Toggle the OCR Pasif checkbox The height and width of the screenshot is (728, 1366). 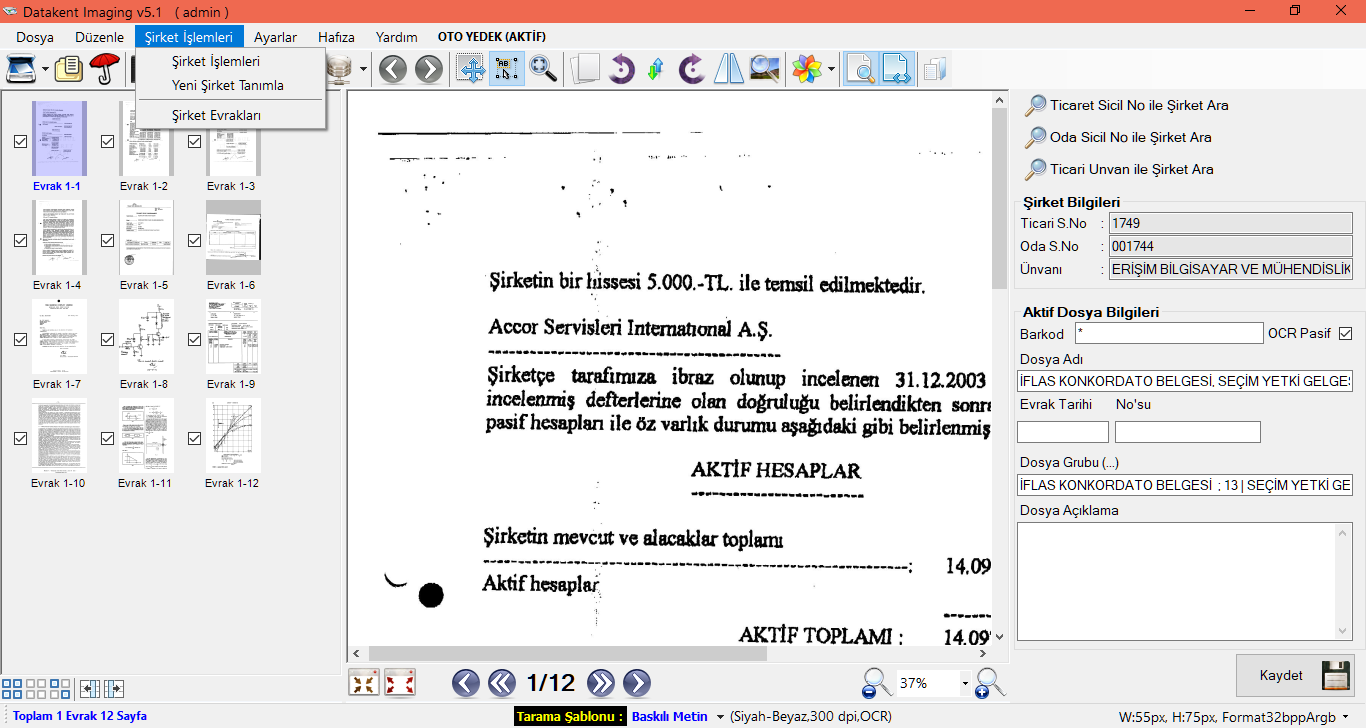click(x=1345, y=333)
